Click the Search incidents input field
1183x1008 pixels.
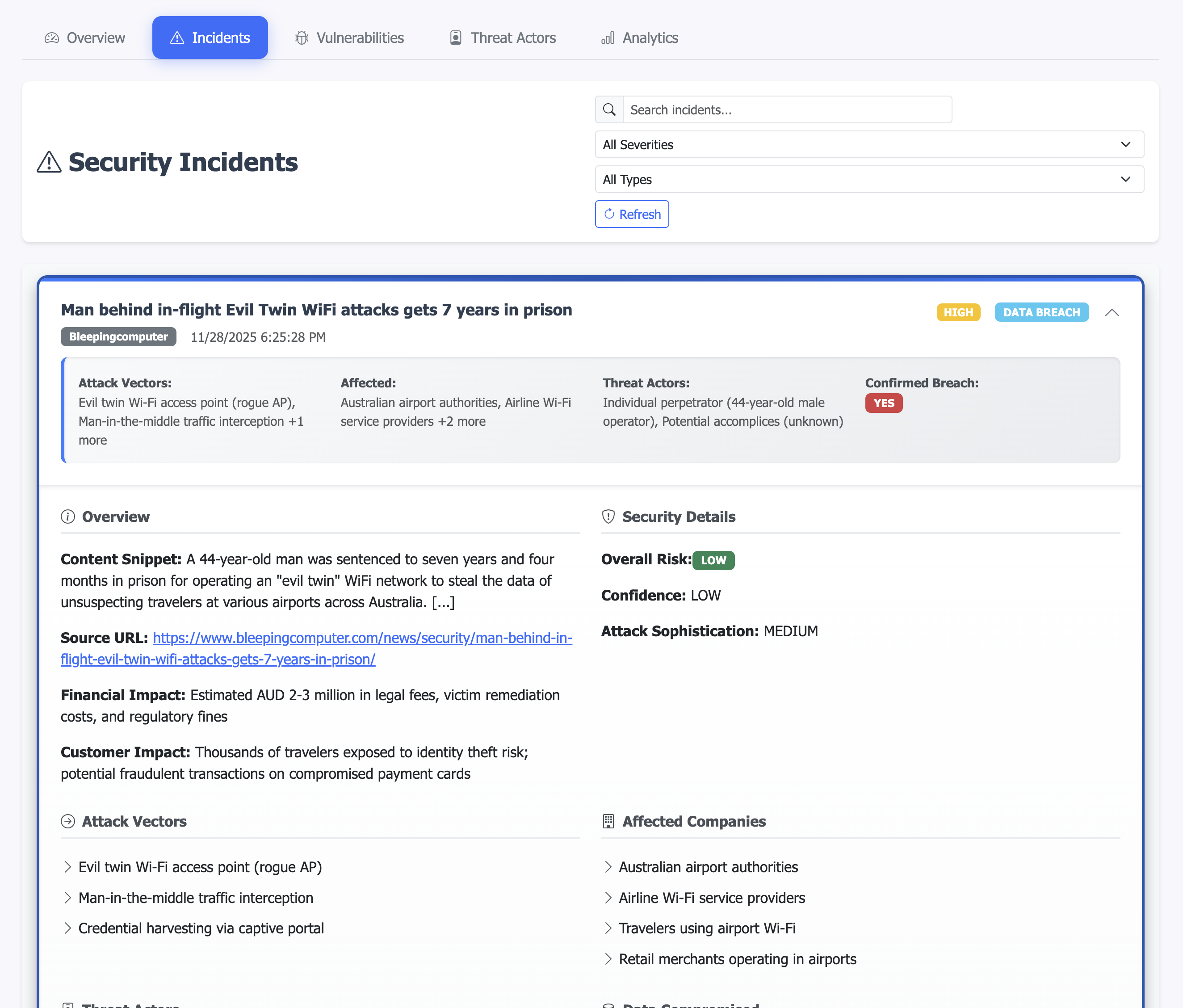(x=787, y=109)
